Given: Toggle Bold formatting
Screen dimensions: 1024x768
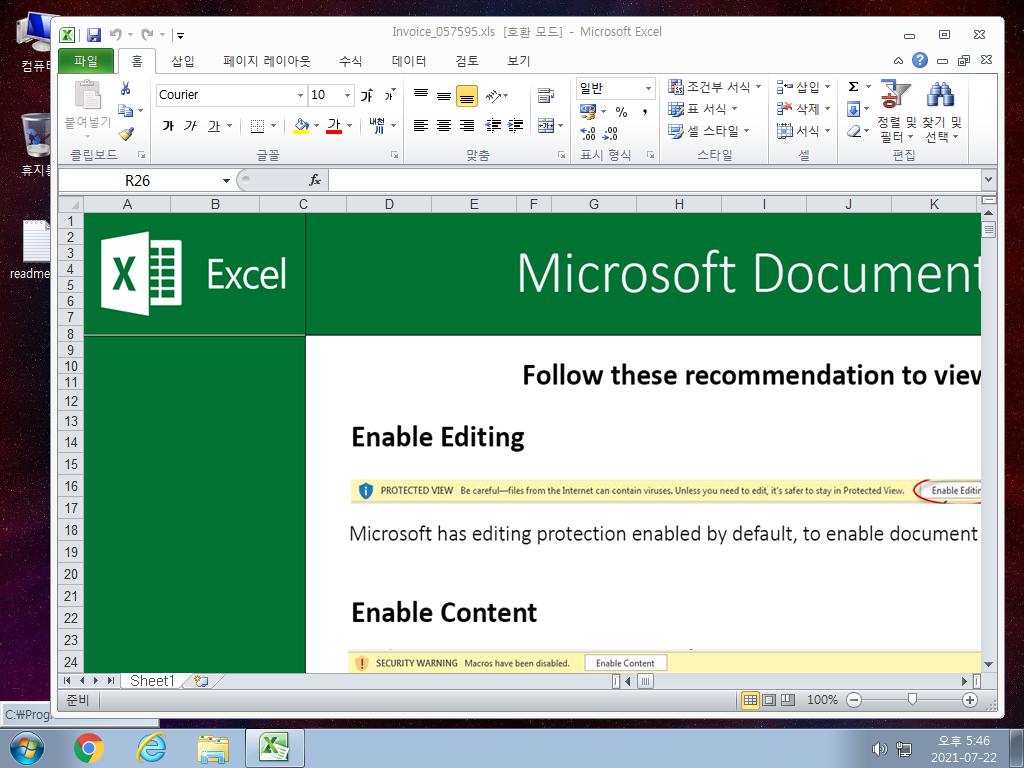Looking at the screenshot, I should pyautogui.click(x=168, y=125).
